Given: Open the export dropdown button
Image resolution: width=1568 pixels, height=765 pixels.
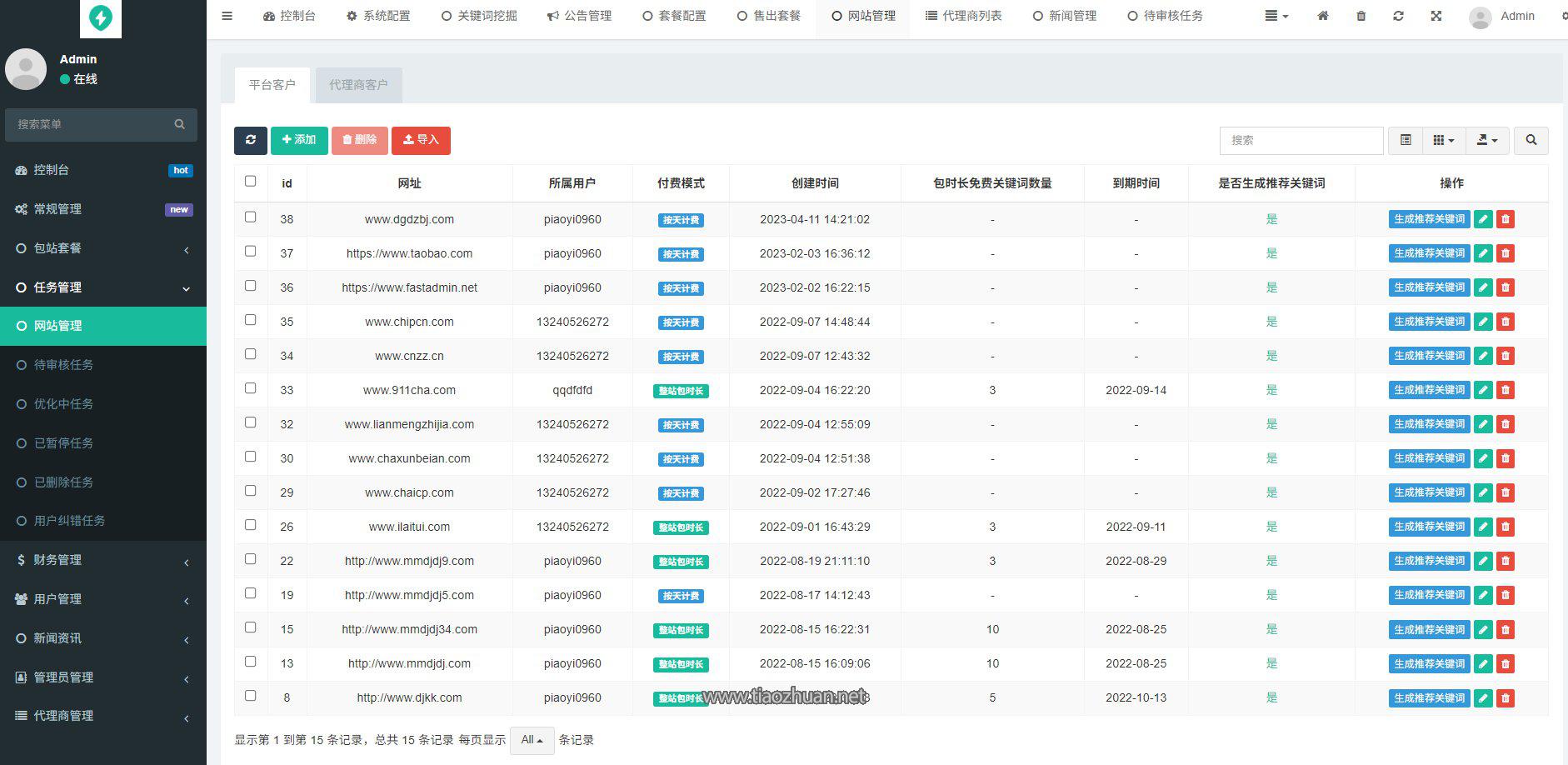Looking at the screenshot, I should [x=1487, y=140].
